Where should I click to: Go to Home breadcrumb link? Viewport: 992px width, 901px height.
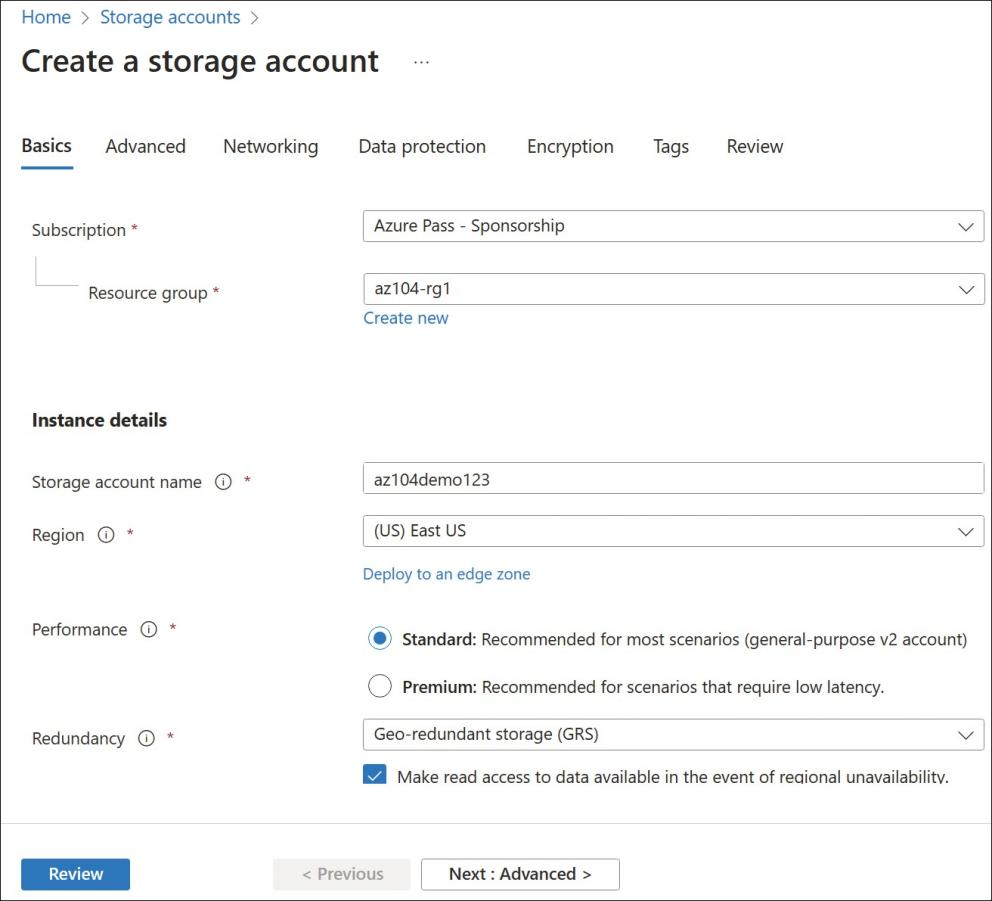(46, 17)
